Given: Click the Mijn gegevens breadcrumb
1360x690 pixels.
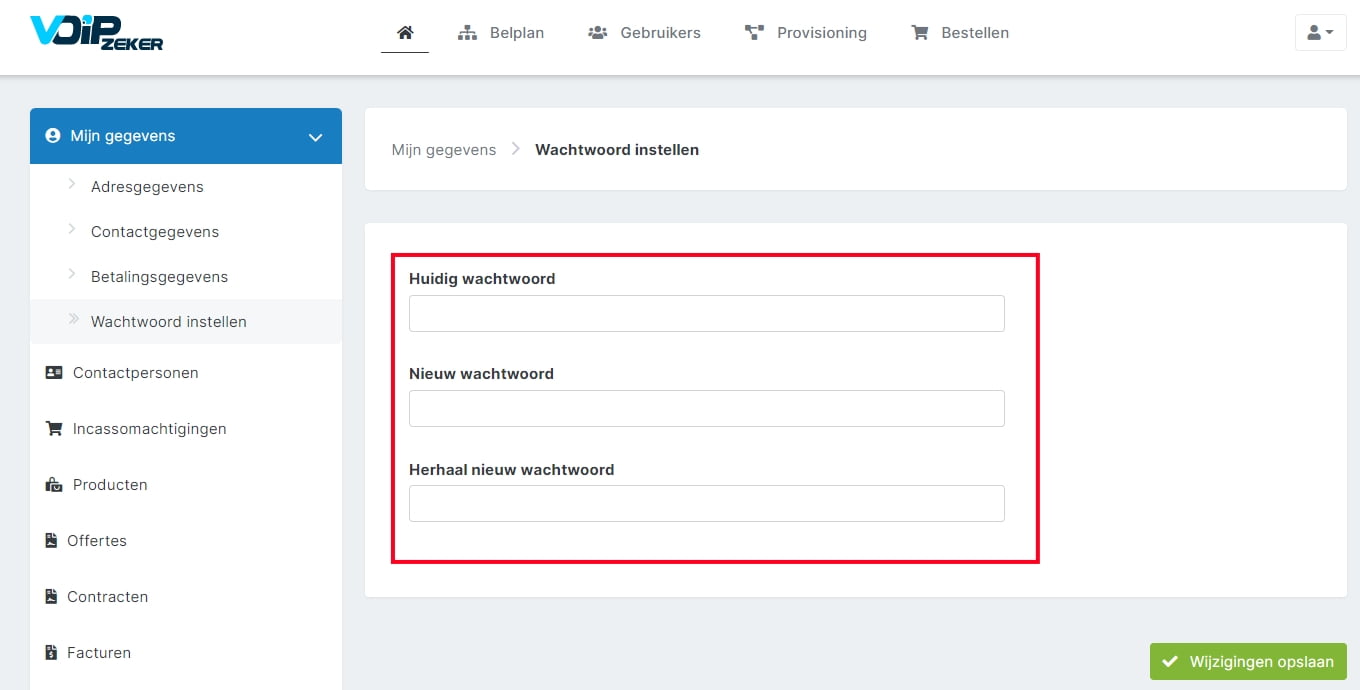Looking at the screenshot, I should 444,150.
